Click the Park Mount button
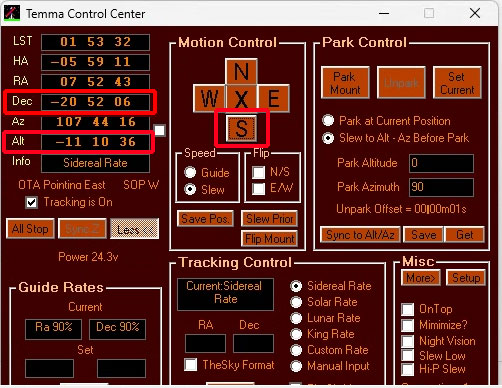This screenshot has width=502, height=388. pyautogui.click(x=345, y=83)
